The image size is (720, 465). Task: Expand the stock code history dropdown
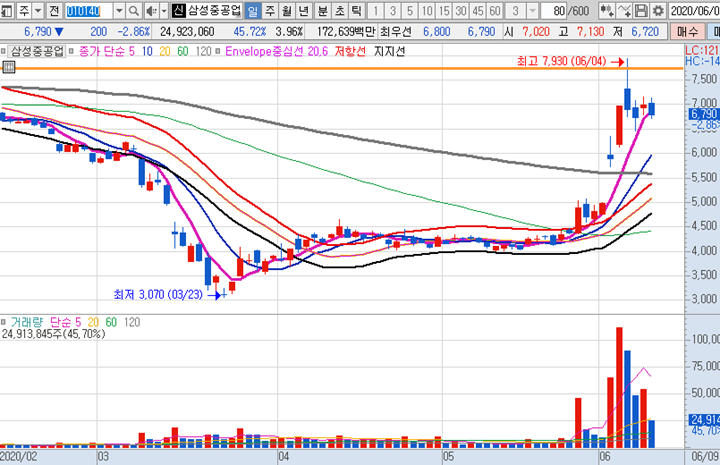[119, 11]
